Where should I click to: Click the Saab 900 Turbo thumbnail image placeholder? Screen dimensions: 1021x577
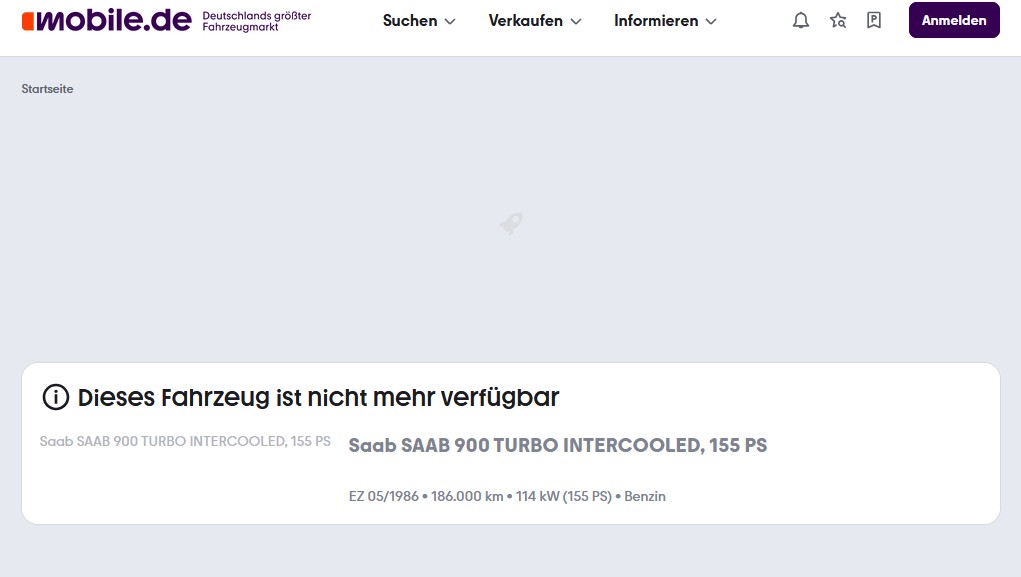pyautogui.click(x=185, y=442)
